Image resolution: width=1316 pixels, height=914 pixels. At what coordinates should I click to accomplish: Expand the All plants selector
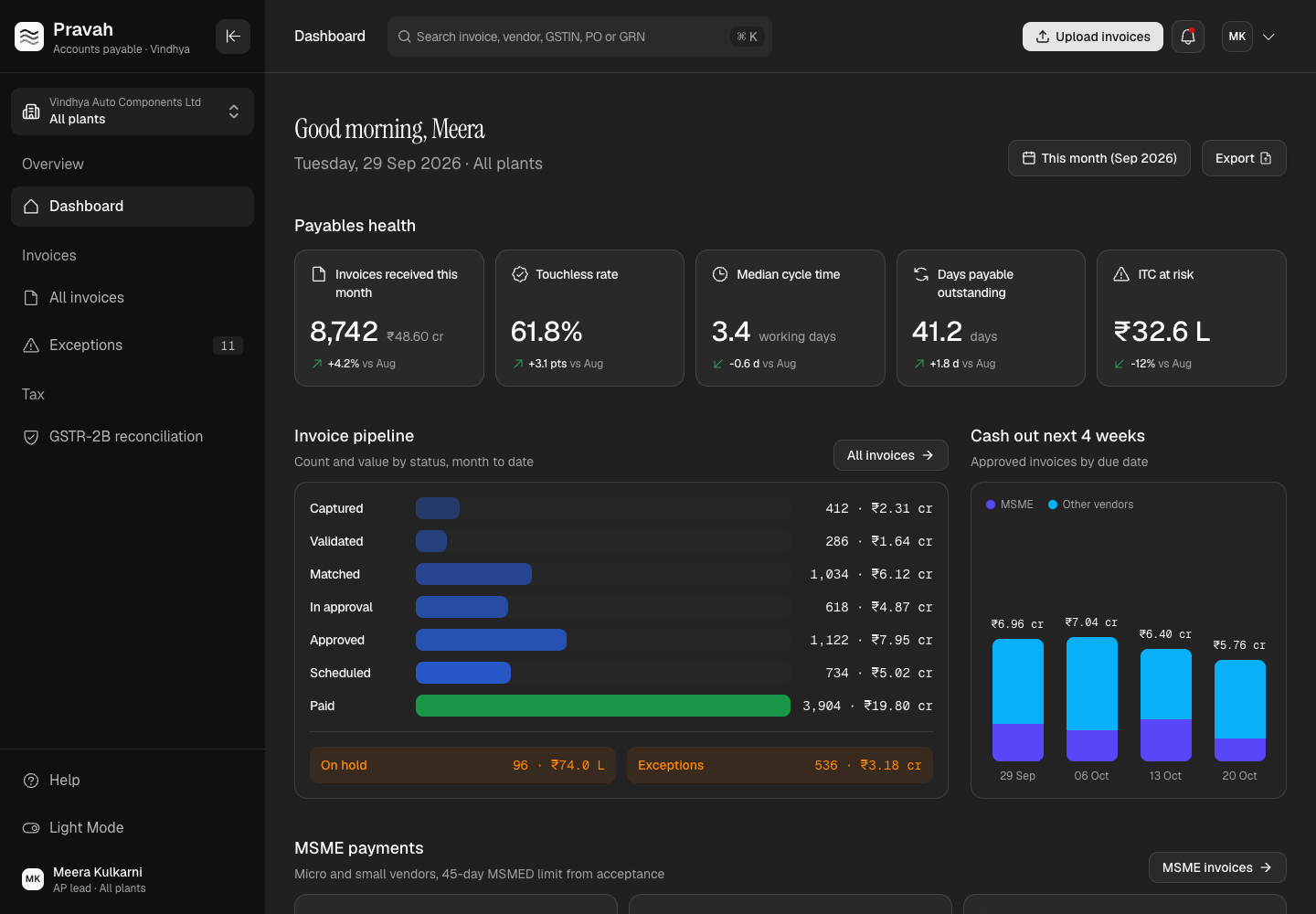coord(133,112)
